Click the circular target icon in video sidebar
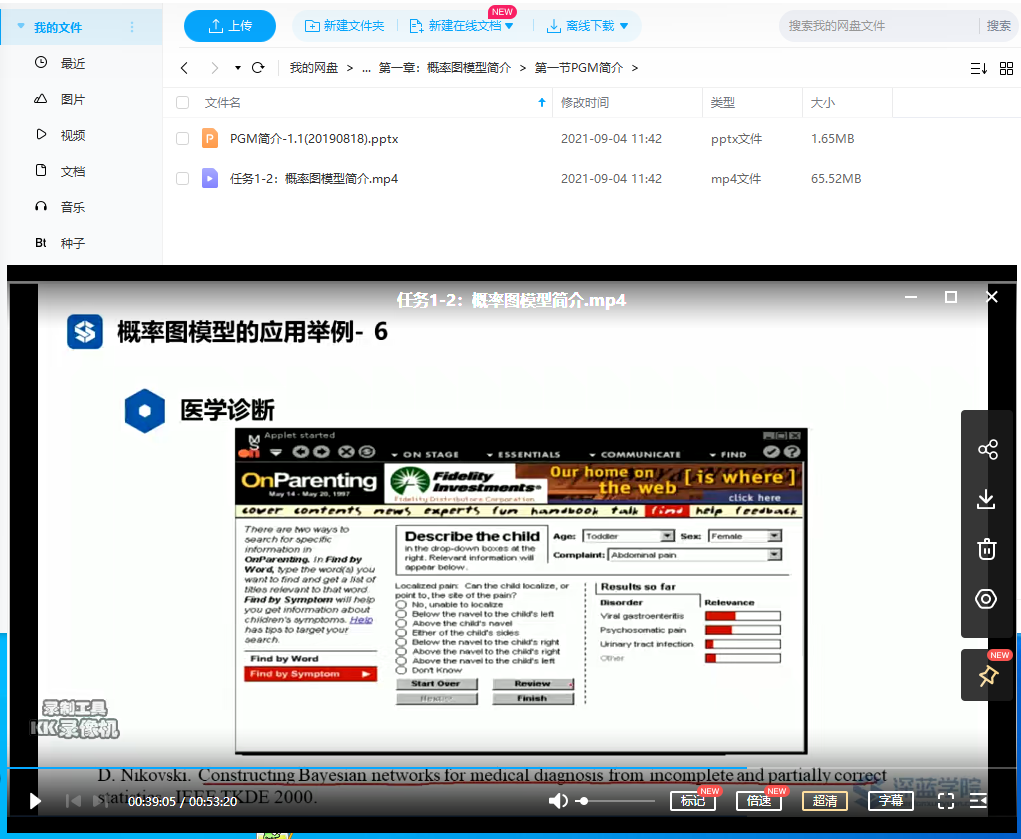This screenshot has width=1021, height=839. pyautogui.click(x=986, y=599)
